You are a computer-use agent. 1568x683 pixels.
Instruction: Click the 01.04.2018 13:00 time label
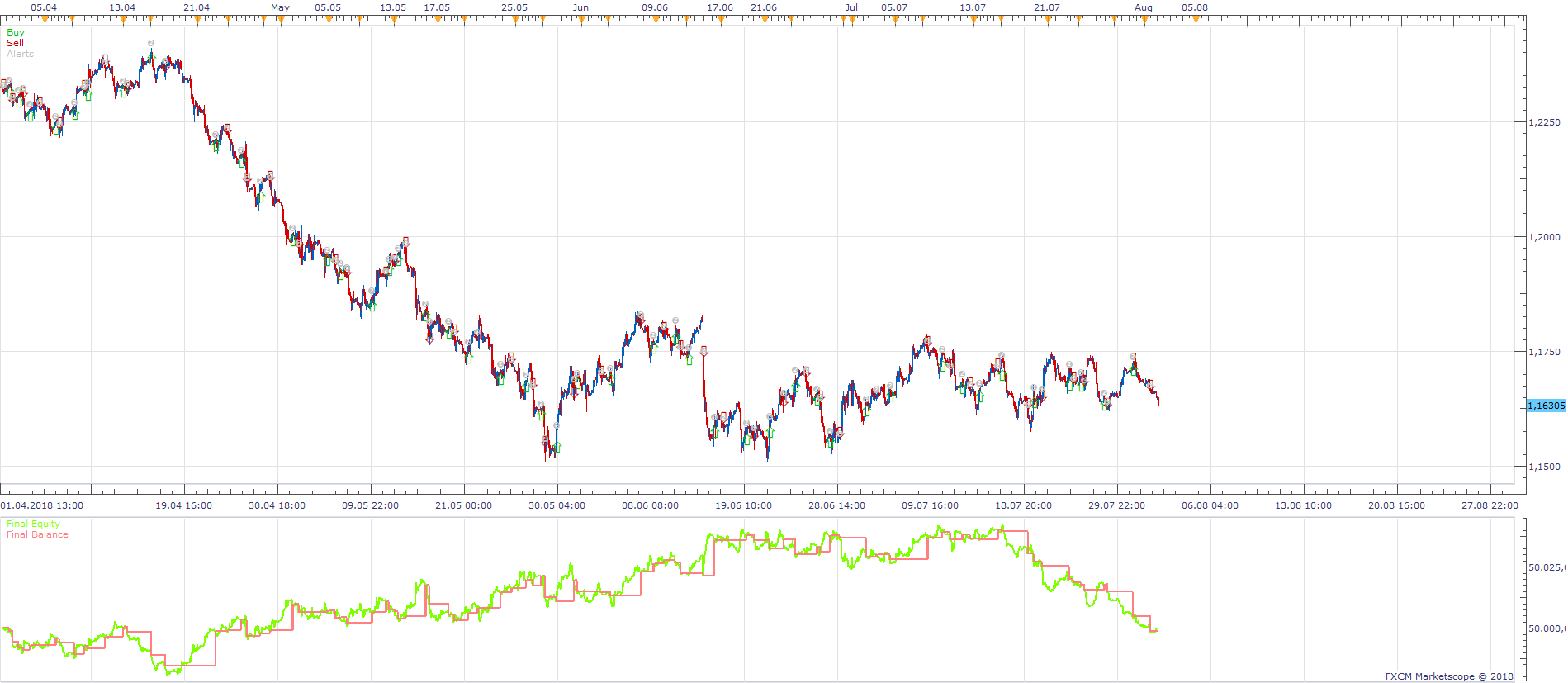pos(41,505)
